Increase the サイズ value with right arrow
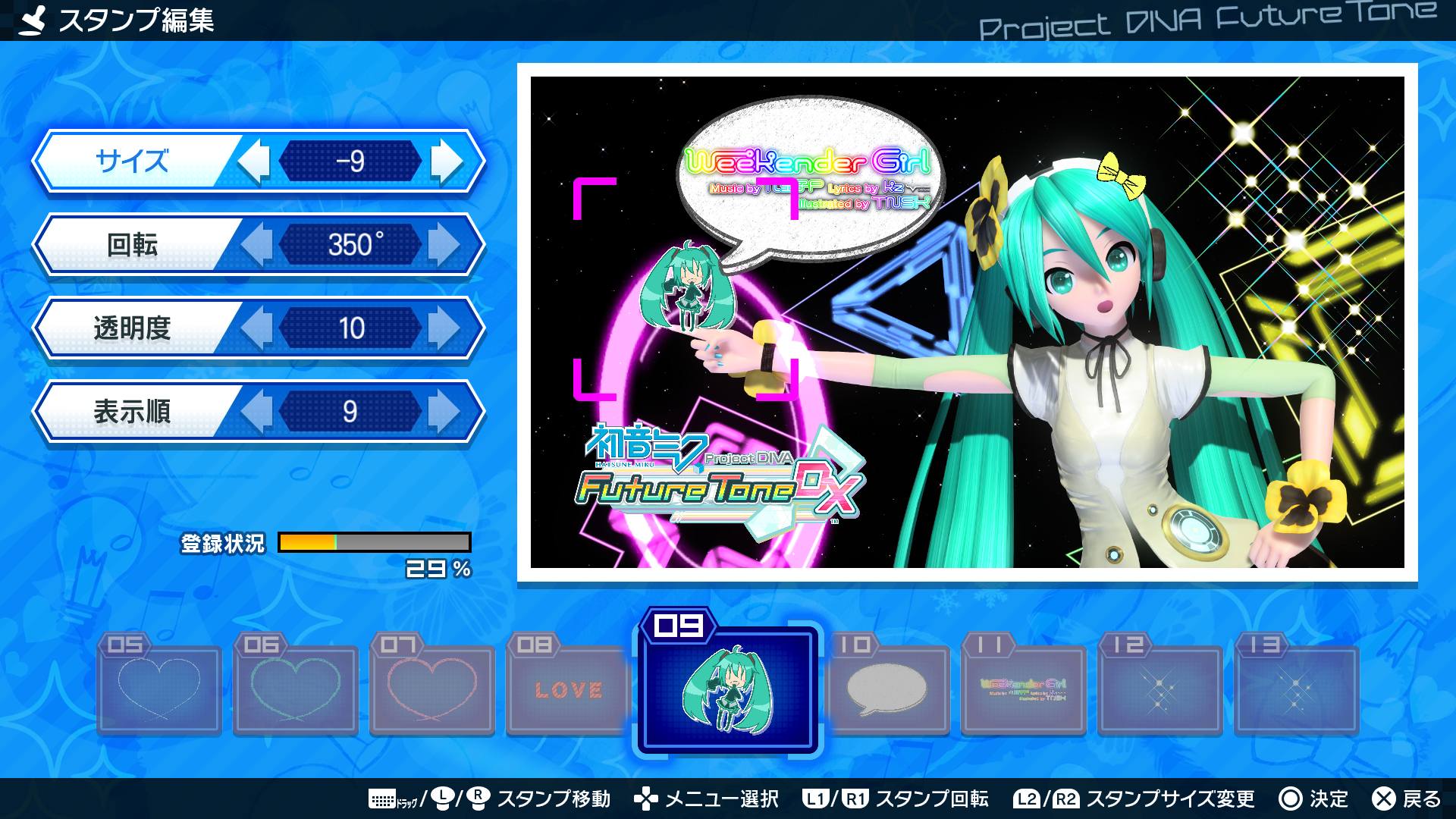 [x=445, y=161]
